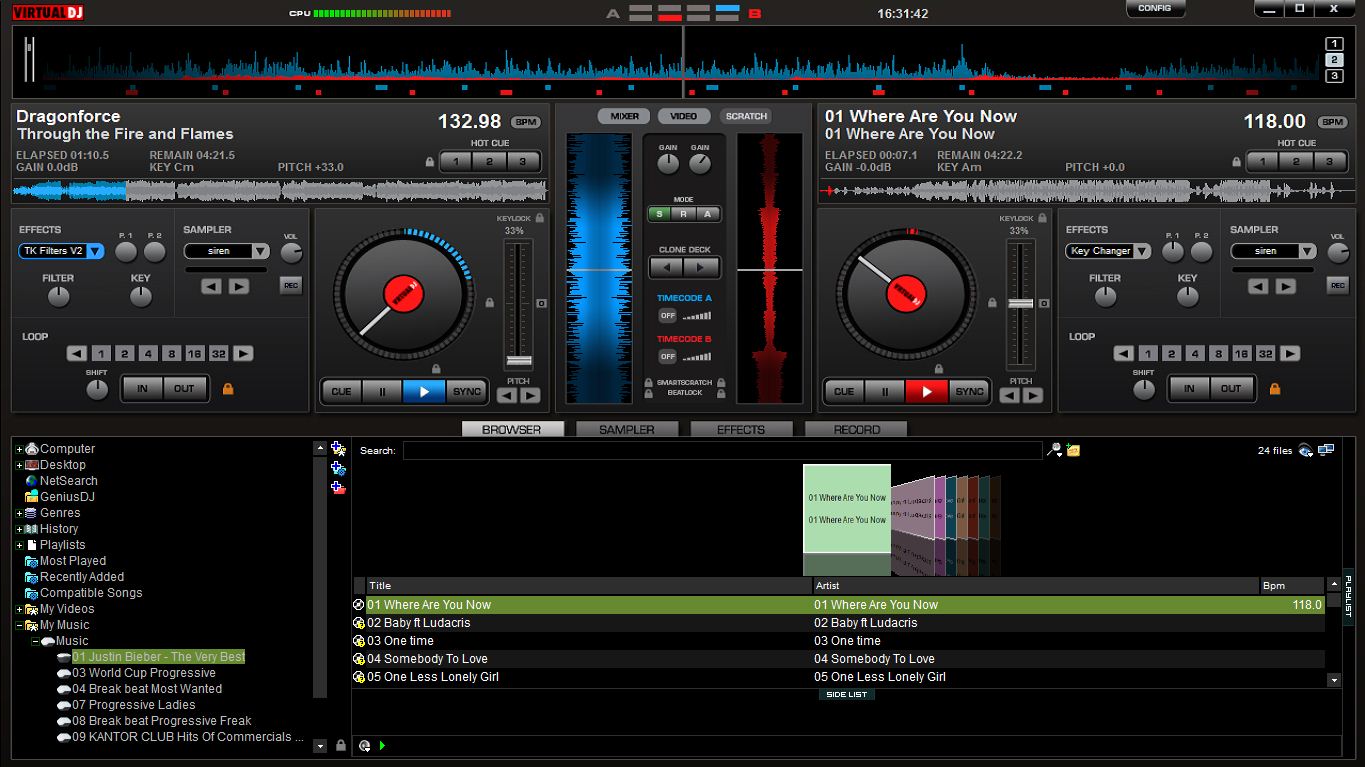Click CUE on the right deck
Image resolution: width=1365 pixels, height=767 pixels.
click(844, 392)
